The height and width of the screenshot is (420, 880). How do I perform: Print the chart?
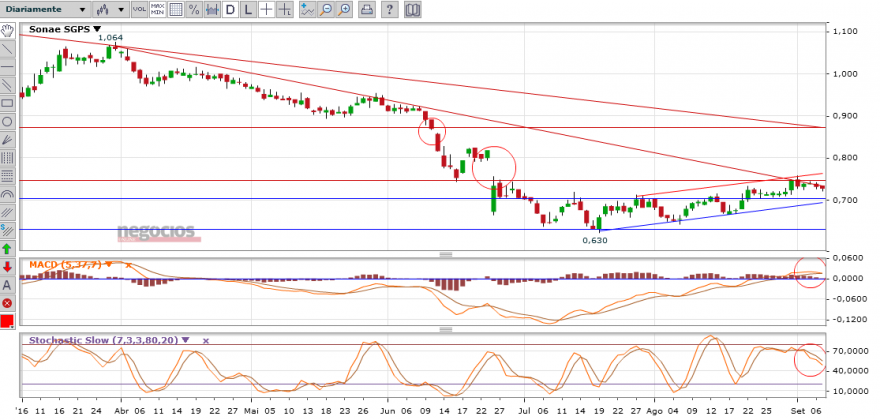pos(366,10)
